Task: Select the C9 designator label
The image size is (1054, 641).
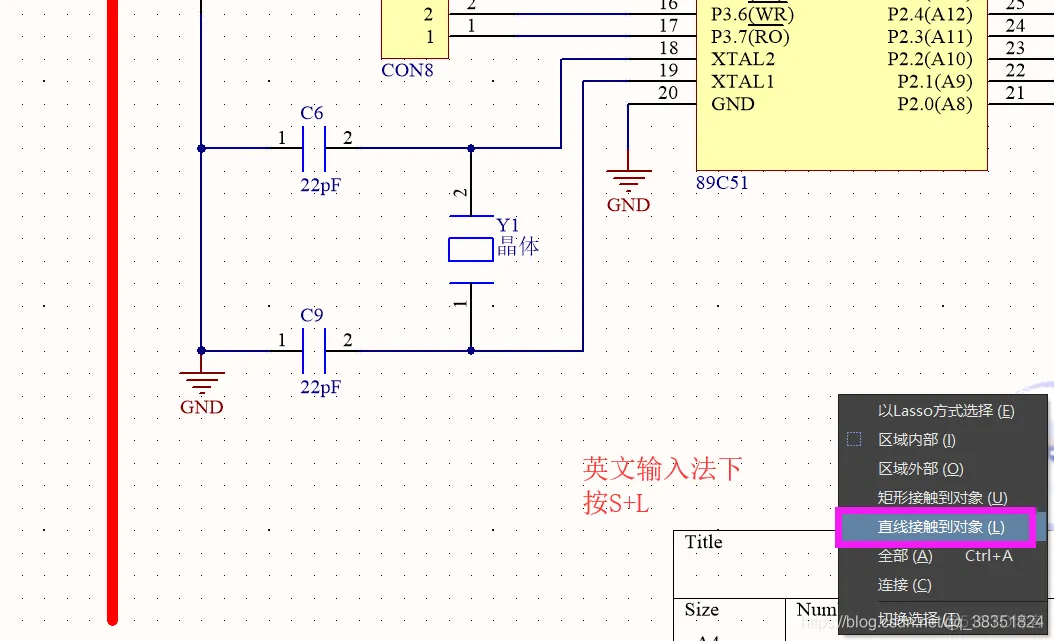Action: 312,315
